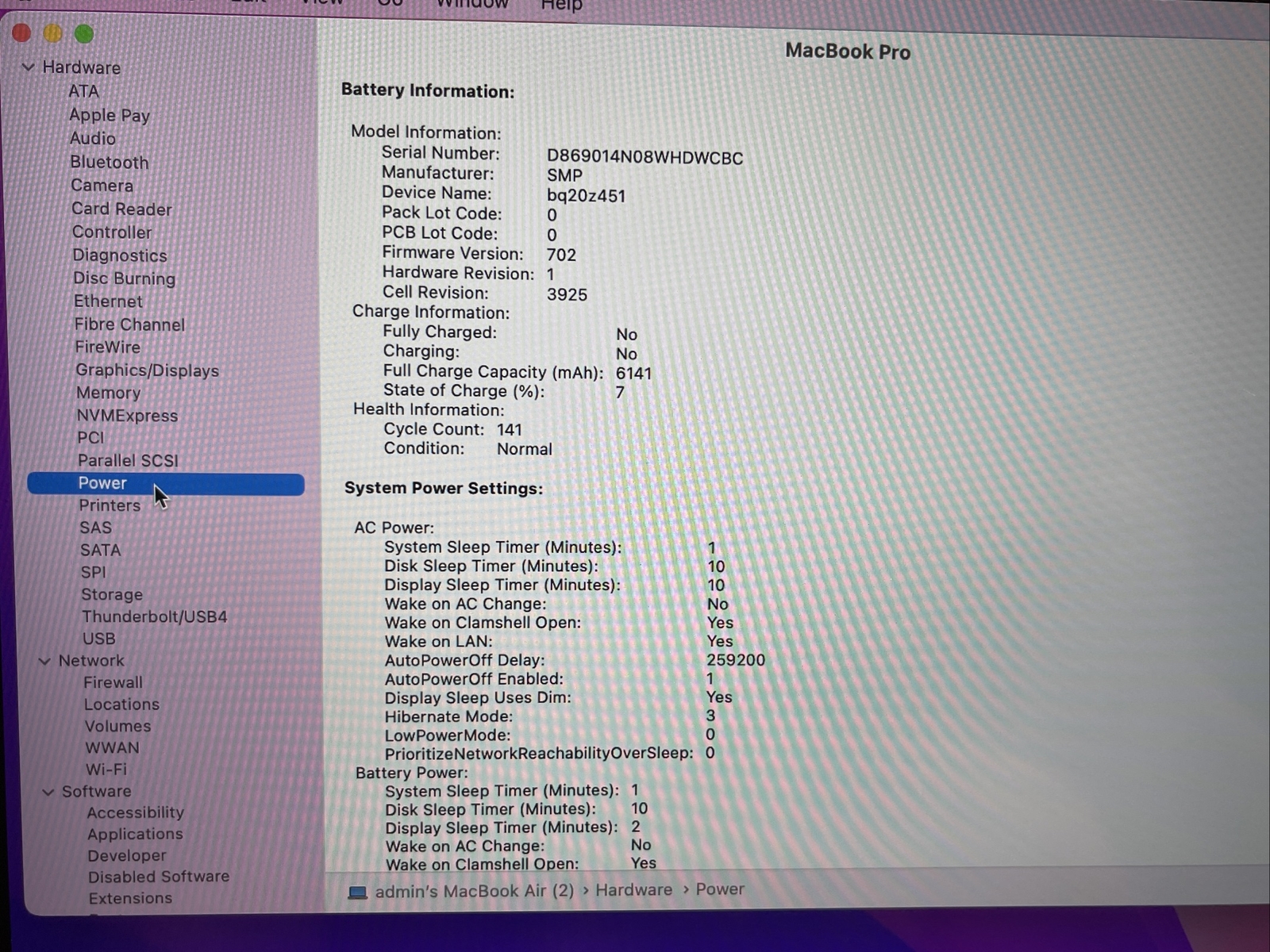Select the Controller item
The width and height of the screenshot is (1270, 952).
112,232
